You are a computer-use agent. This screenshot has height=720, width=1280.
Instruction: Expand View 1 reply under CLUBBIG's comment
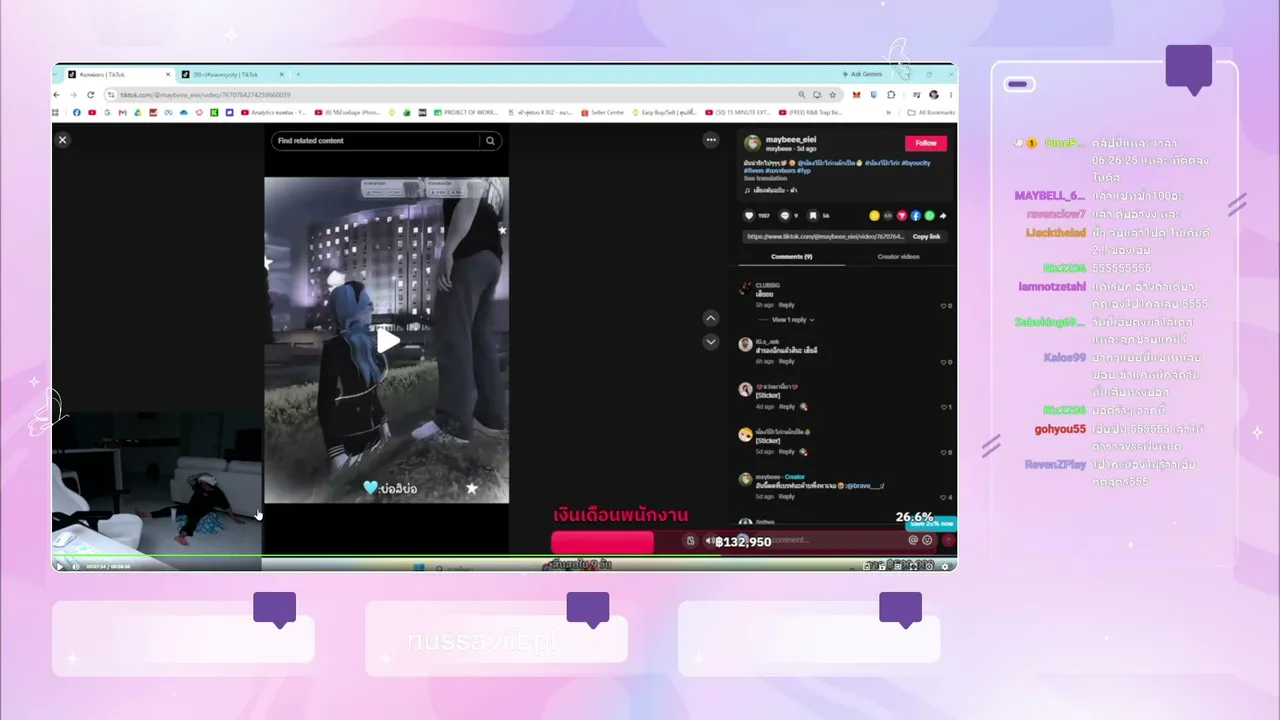tap(792, 320)
